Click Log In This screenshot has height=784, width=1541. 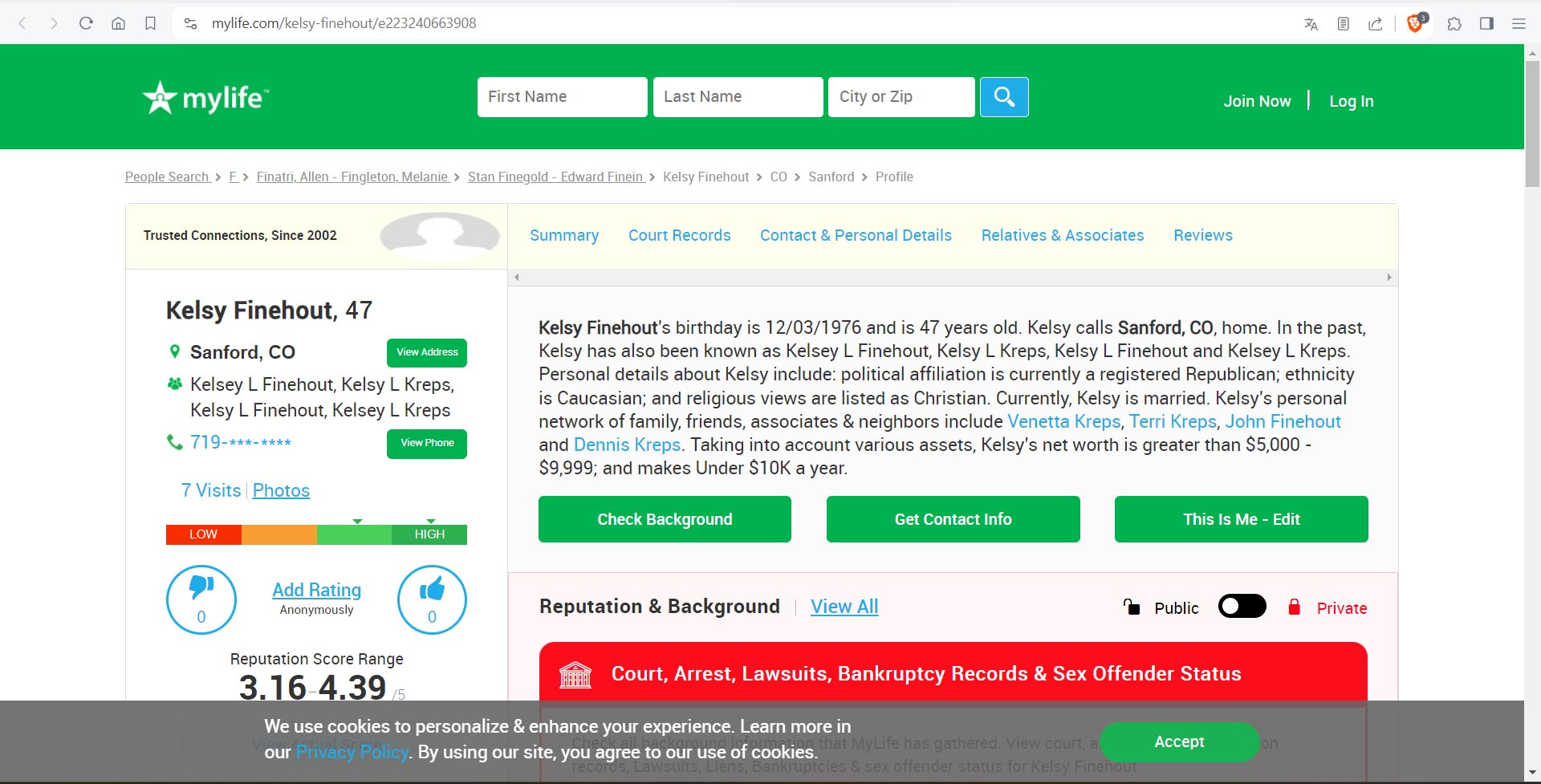point(1352,101)
